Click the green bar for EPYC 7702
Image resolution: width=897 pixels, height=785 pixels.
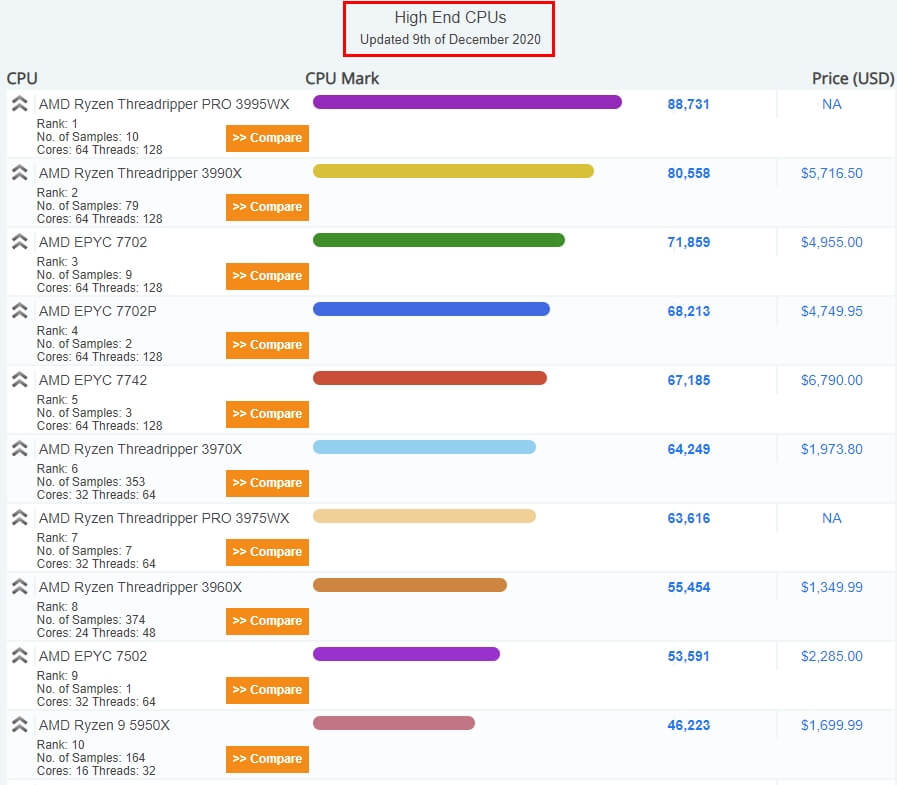439,240
